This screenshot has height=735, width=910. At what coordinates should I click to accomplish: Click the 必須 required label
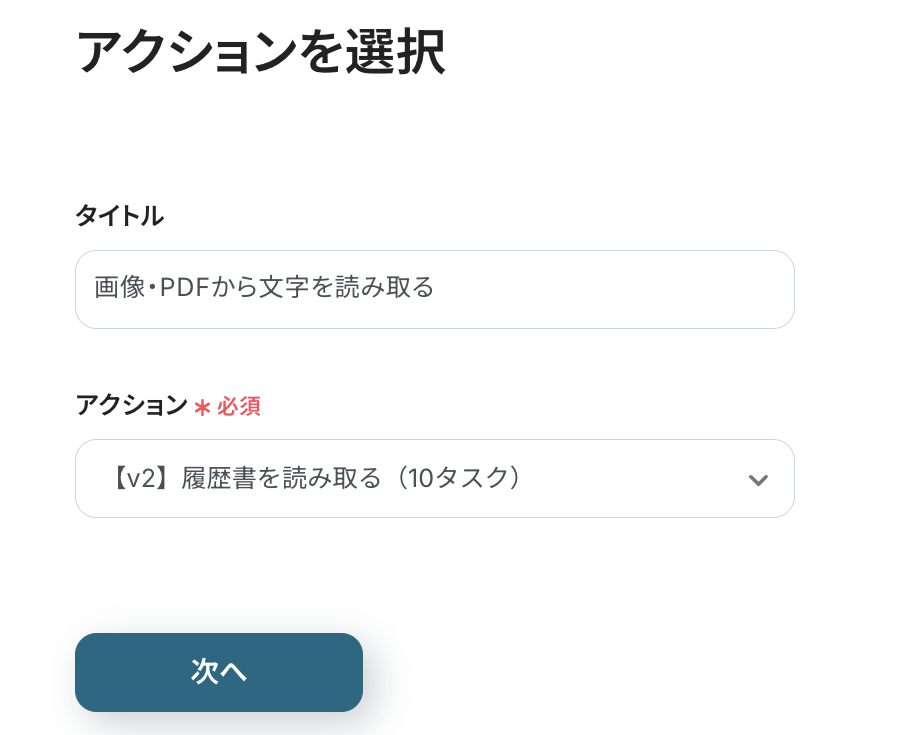(x=239, y=406)
